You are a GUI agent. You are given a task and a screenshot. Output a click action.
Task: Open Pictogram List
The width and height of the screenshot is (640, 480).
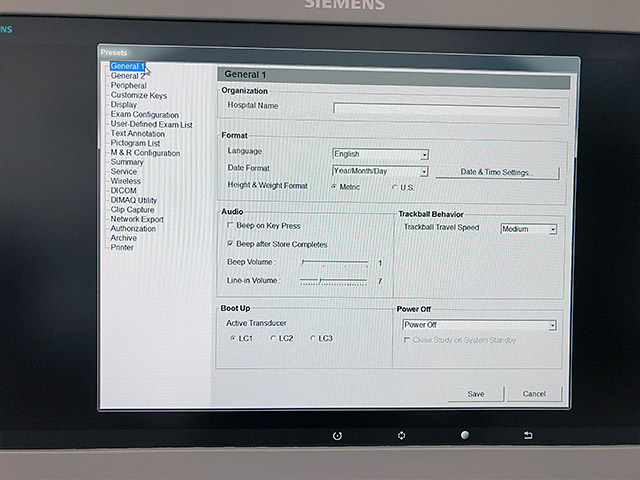tap(135, 143)
